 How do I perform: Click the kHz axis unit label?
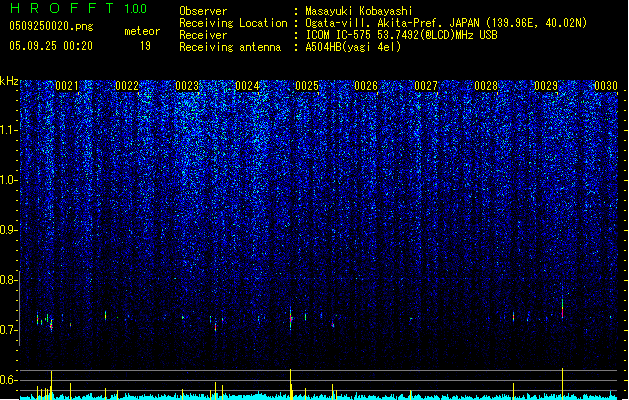pos(9,81)
